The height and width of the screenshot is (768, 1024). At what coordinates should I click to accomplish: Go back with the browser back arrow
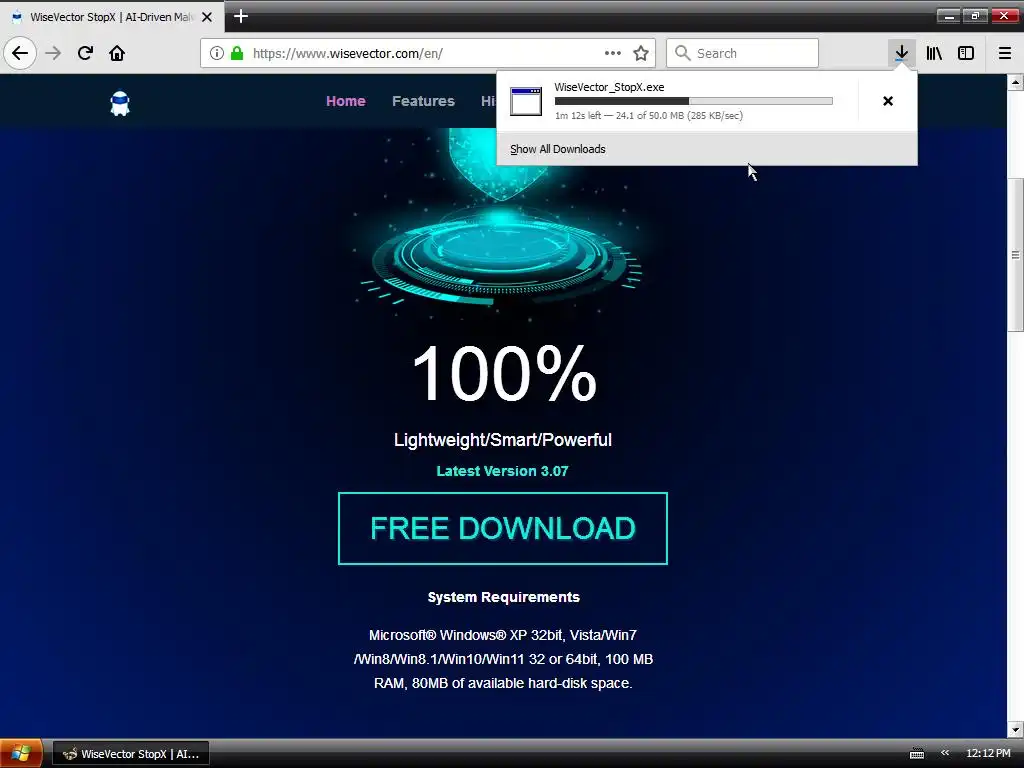click(20, 53)
